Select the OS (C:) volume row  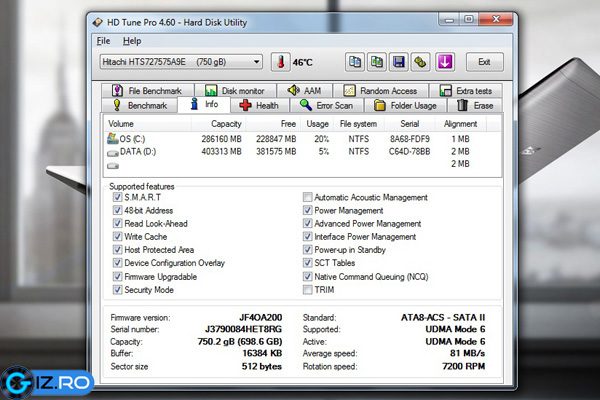pyautogui.click(x=302, y=139)
